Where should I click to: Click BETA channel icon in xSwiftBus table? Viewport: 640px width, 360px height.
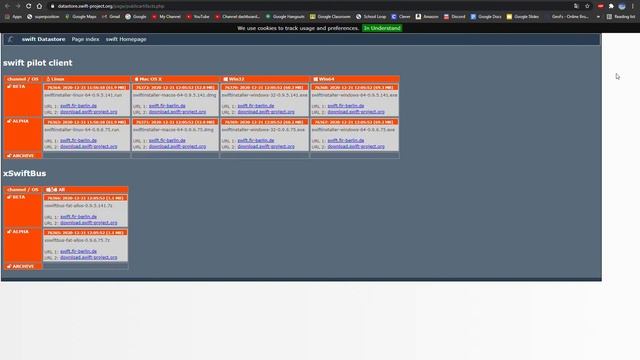tap(9, 197)
